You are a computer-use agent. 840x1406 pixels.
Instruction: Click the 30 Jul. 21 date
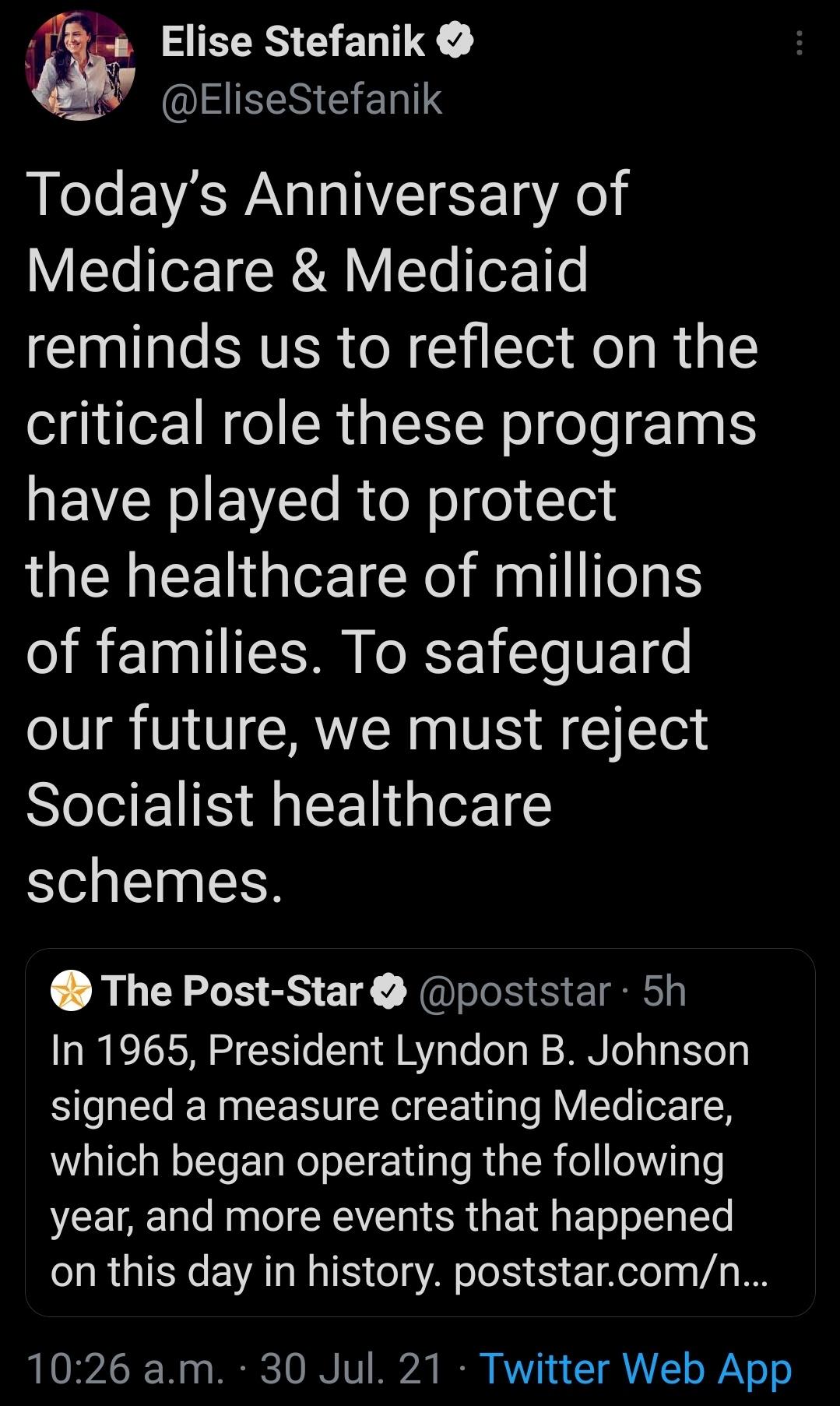click(x=351, y=1369)
